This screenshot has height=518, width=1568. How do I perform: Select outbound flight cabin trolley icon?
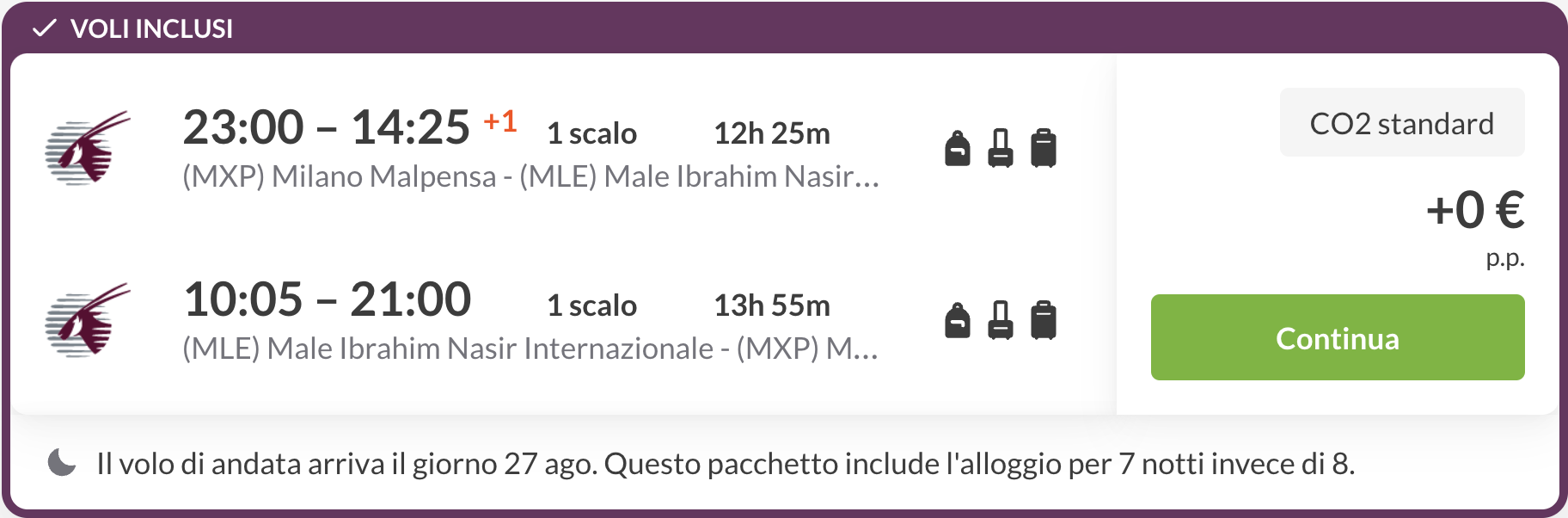coord(1001,148)
